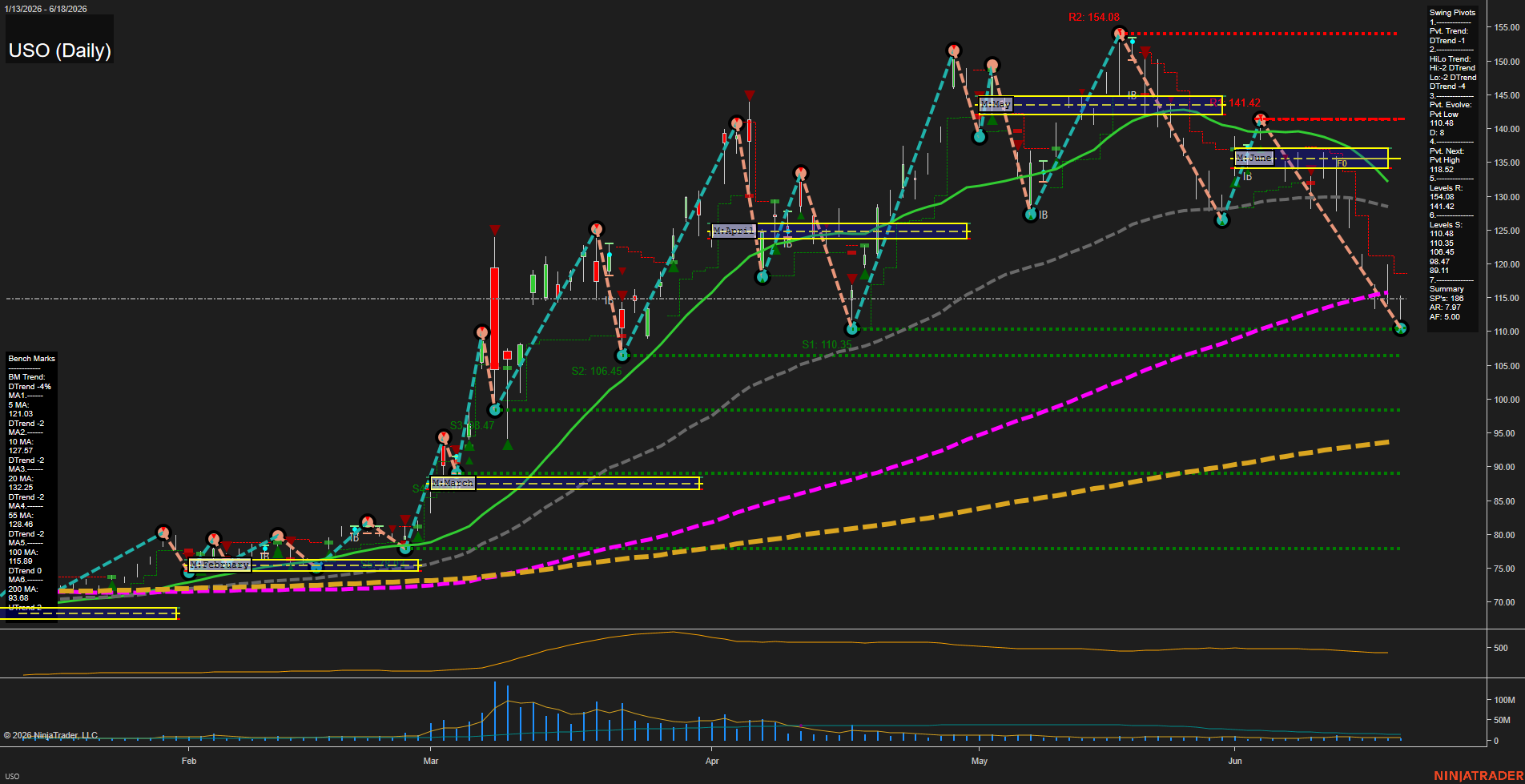
Task: Click the AR: 7.97 summary line
Action: click(x=1445, y=308)
